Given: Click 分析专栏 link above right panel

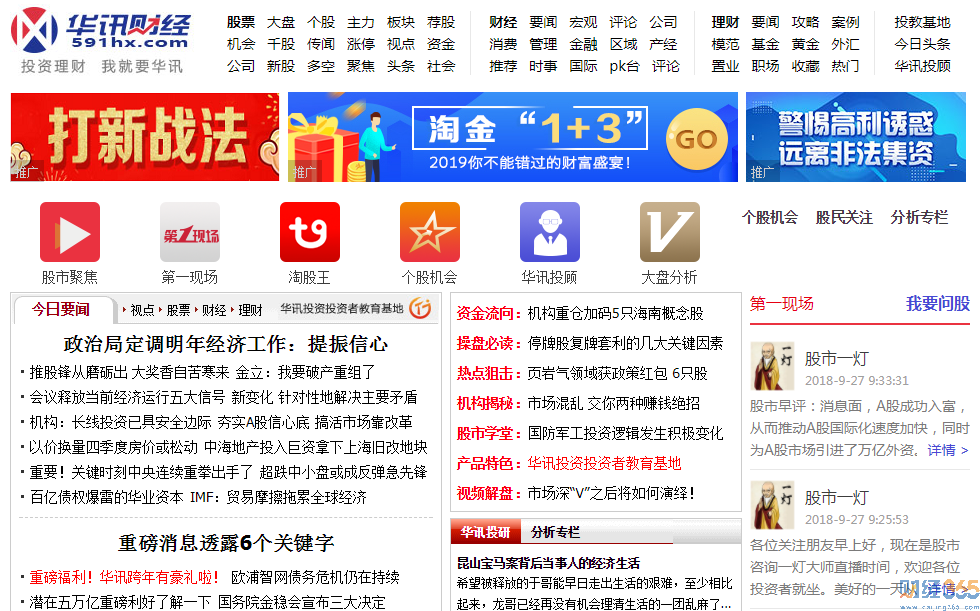Looking at the screenshot, I should (919, 217).
